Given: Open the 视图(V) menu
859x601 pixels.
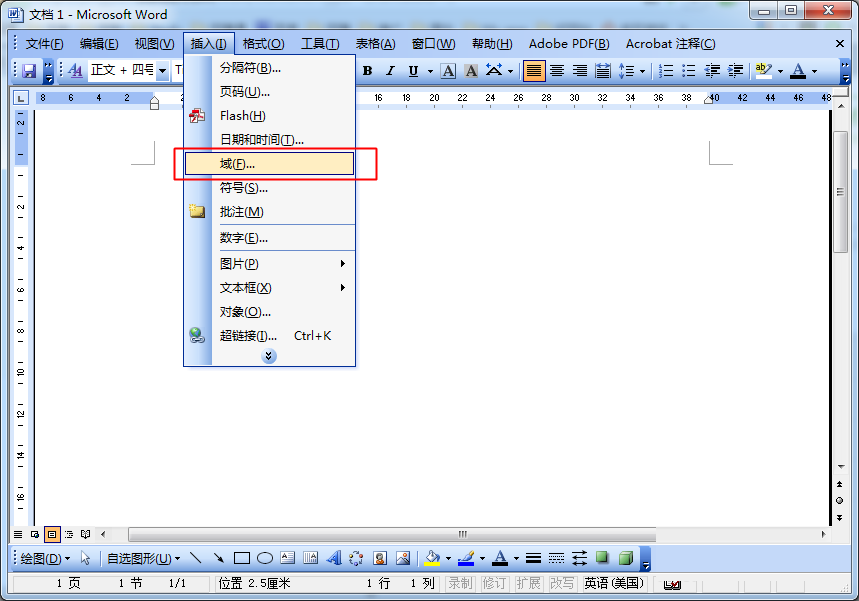Looking at the screenshot, I should tap(154, 44).
